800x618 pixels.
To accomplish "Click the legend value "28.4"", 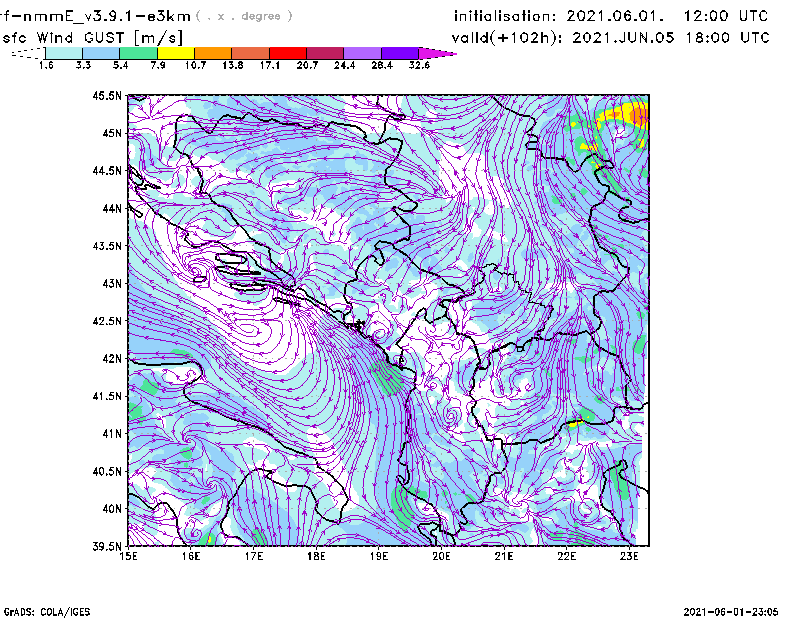I will point(382,65).
